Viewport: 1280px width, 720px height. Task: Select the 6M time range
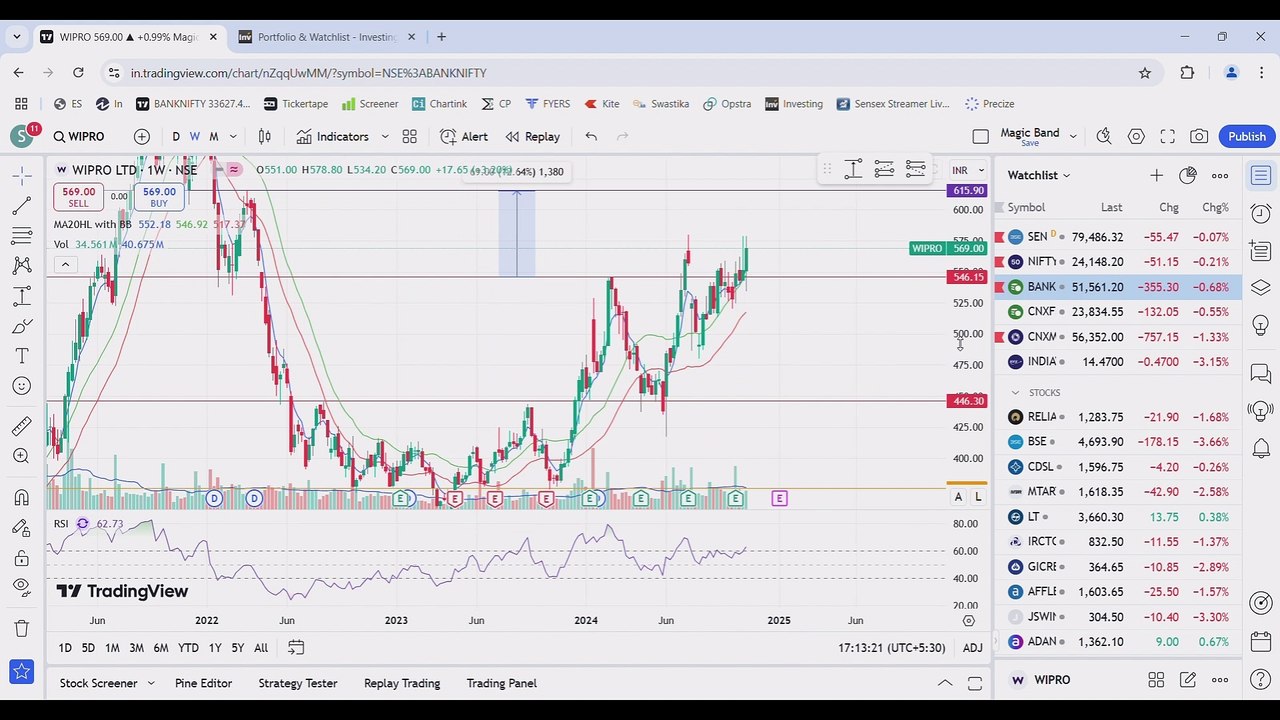coord(160,648)
